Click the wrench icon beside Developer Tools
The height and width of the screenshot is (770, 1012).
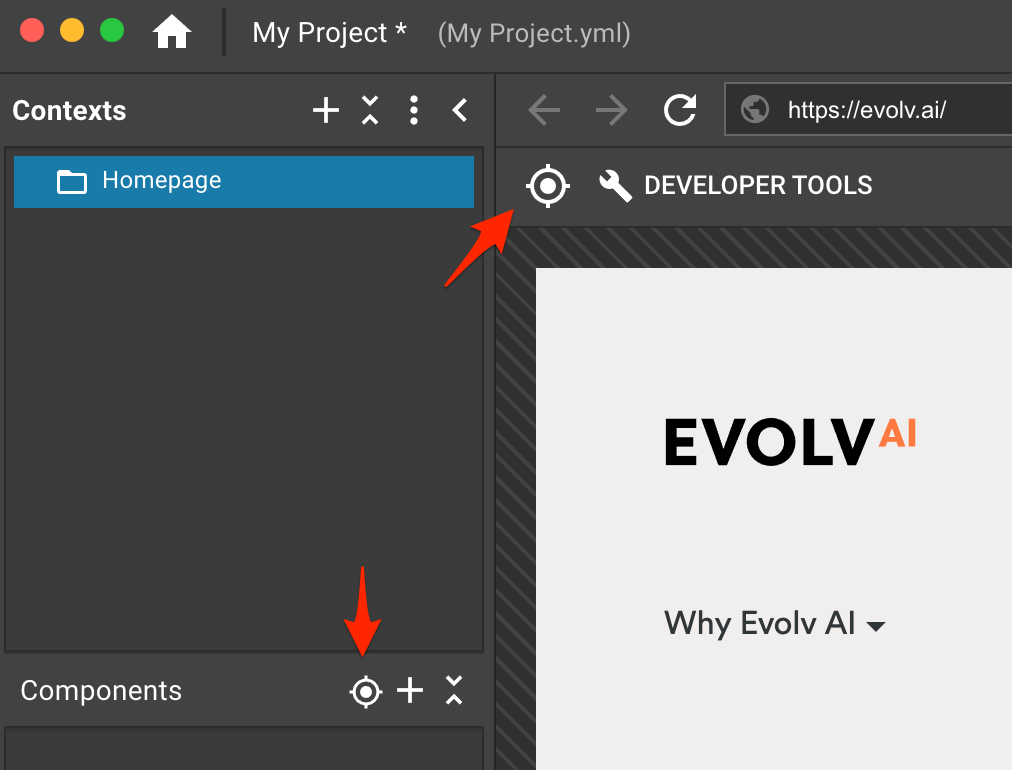coord(615,186)
